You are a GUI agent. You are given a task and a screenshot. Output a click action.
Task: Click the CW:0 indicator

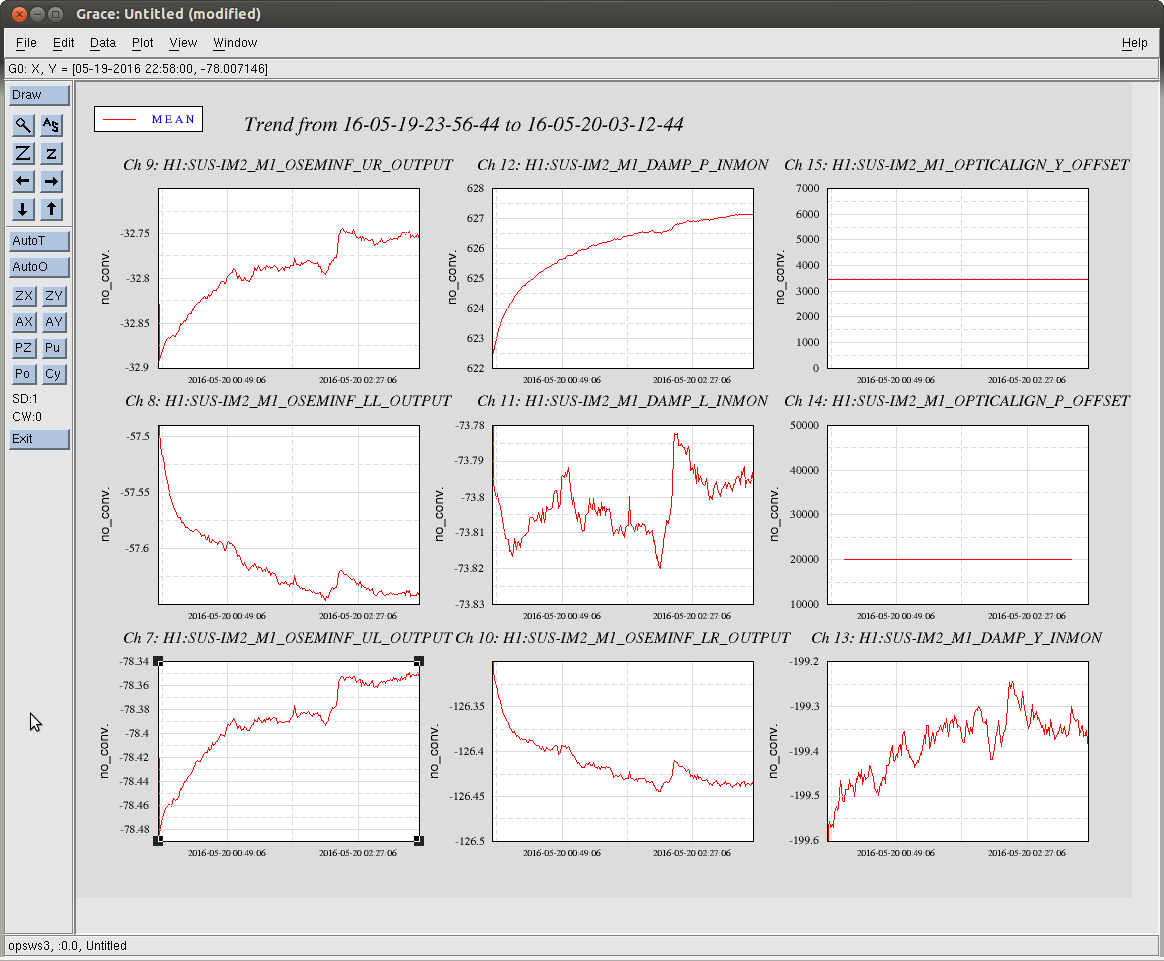pos(27,416)
